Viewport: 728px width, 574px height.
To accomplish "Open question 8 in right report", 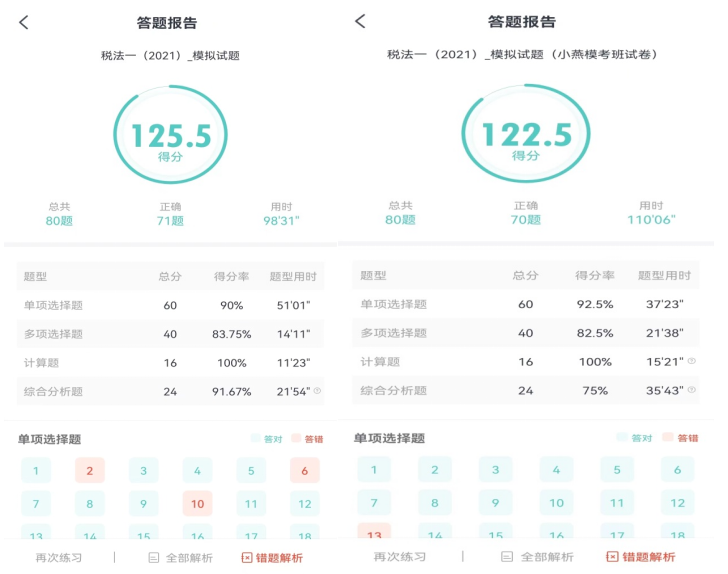I will tap(435, 502).
